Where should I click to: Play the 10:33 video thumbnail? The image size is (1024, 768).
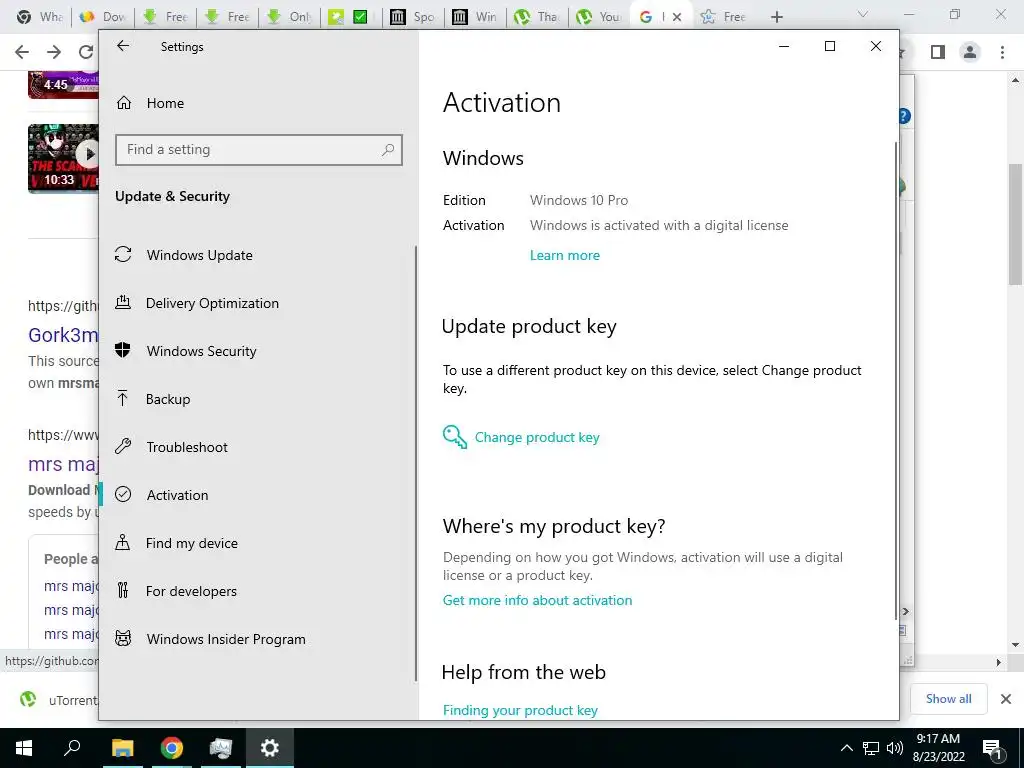63,158
